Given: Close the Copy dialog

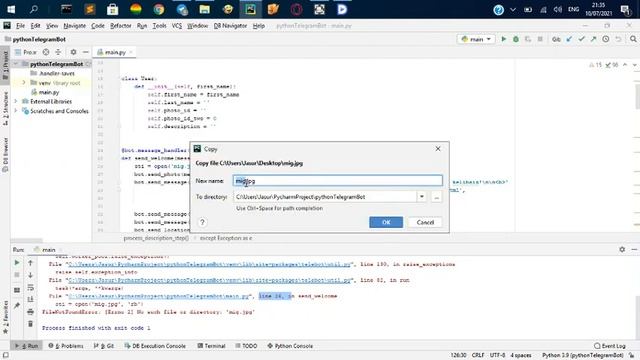Looking at the screenshot, I should 438,149.
